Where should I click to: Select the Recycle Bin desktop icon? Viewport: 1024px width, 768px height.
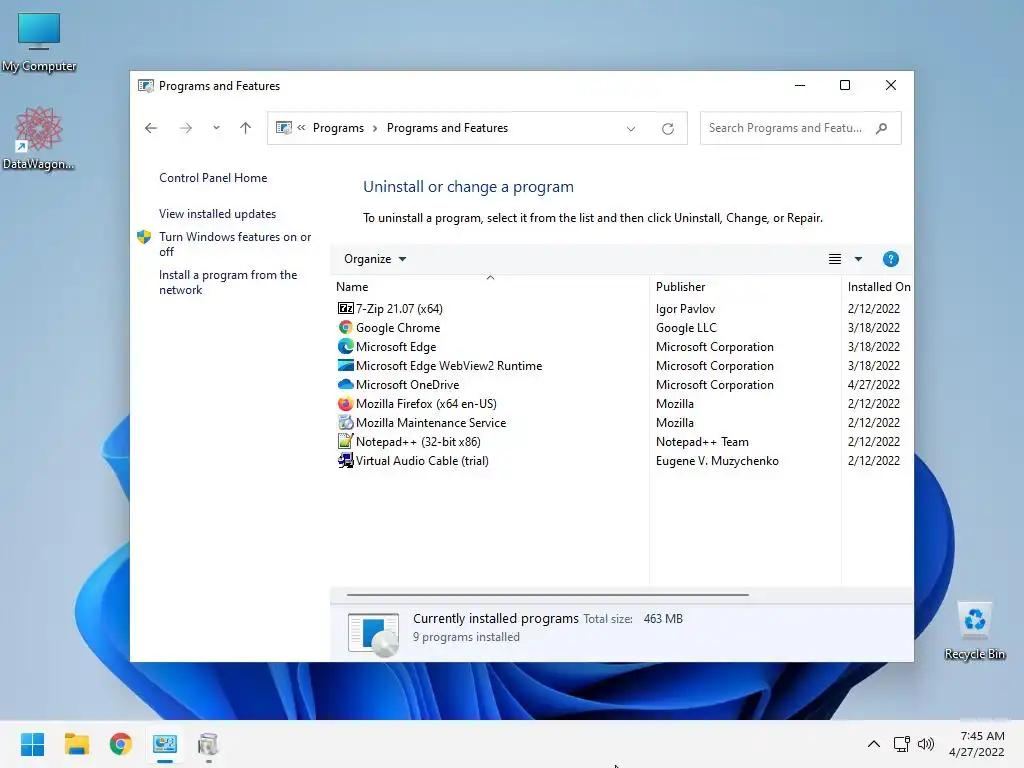tap(974, 630)
